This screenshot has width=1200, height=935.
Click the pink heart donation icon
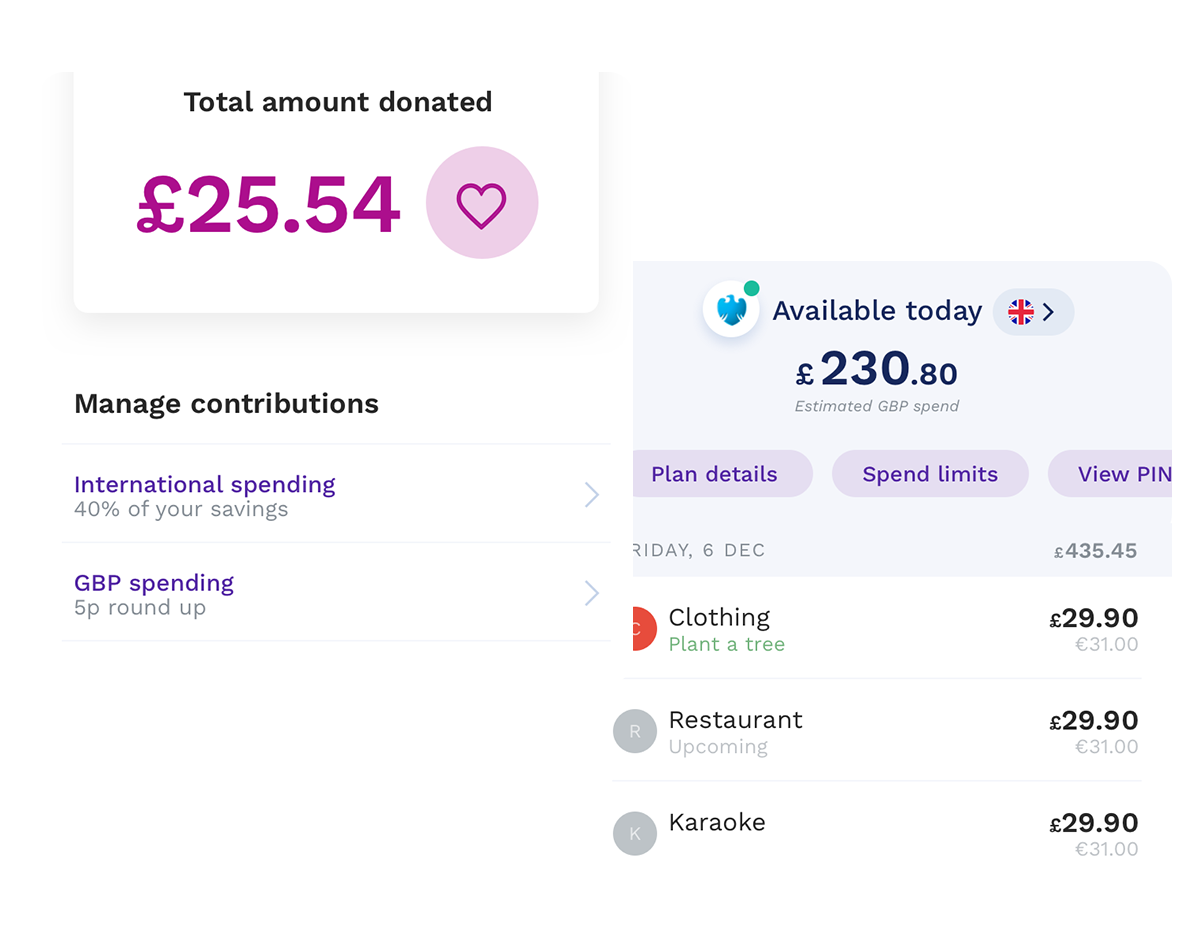(x=482, y=203)
